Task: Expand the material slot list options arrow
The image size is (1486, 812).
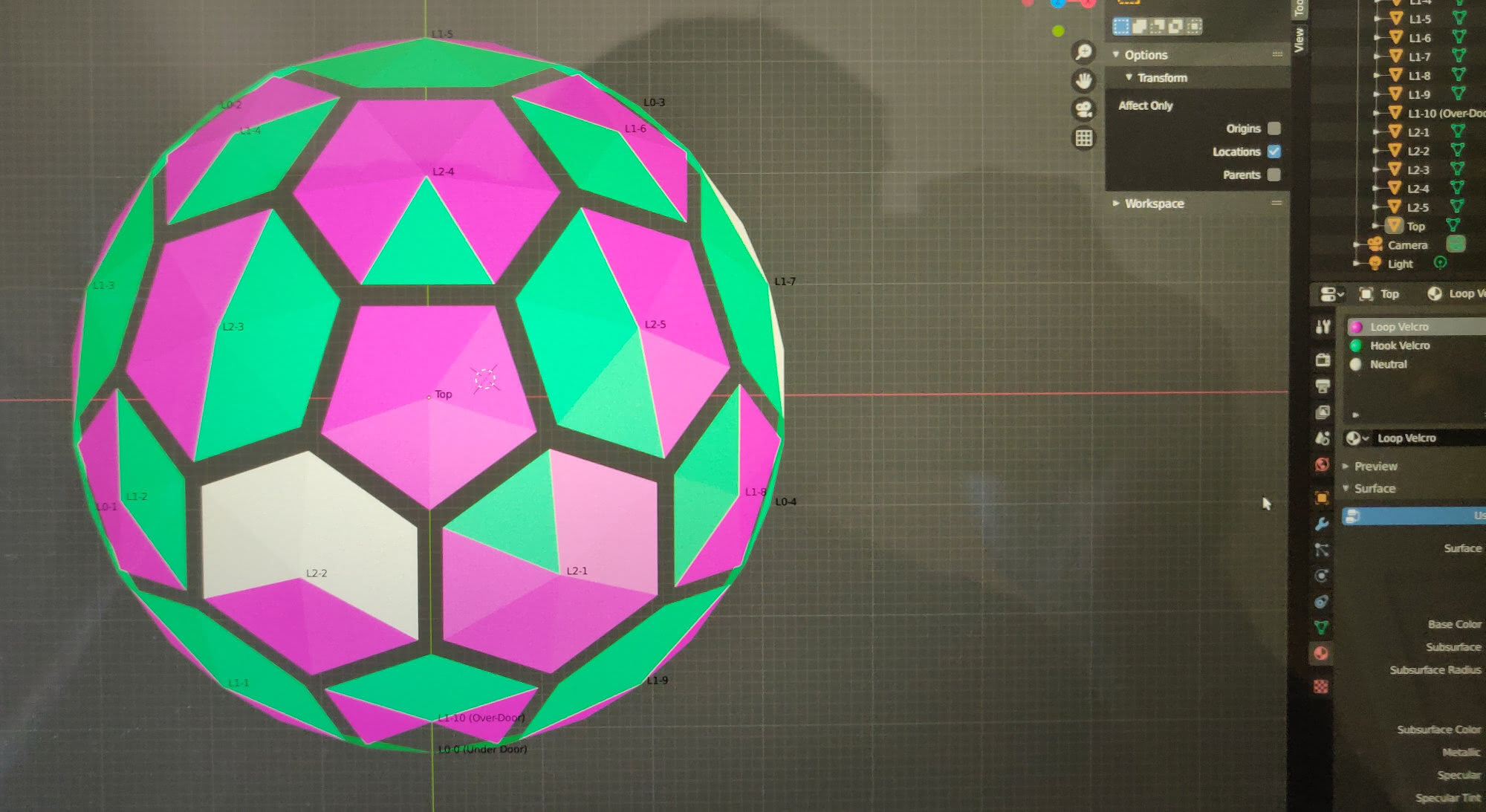Action: click(x=1355, y=415)
